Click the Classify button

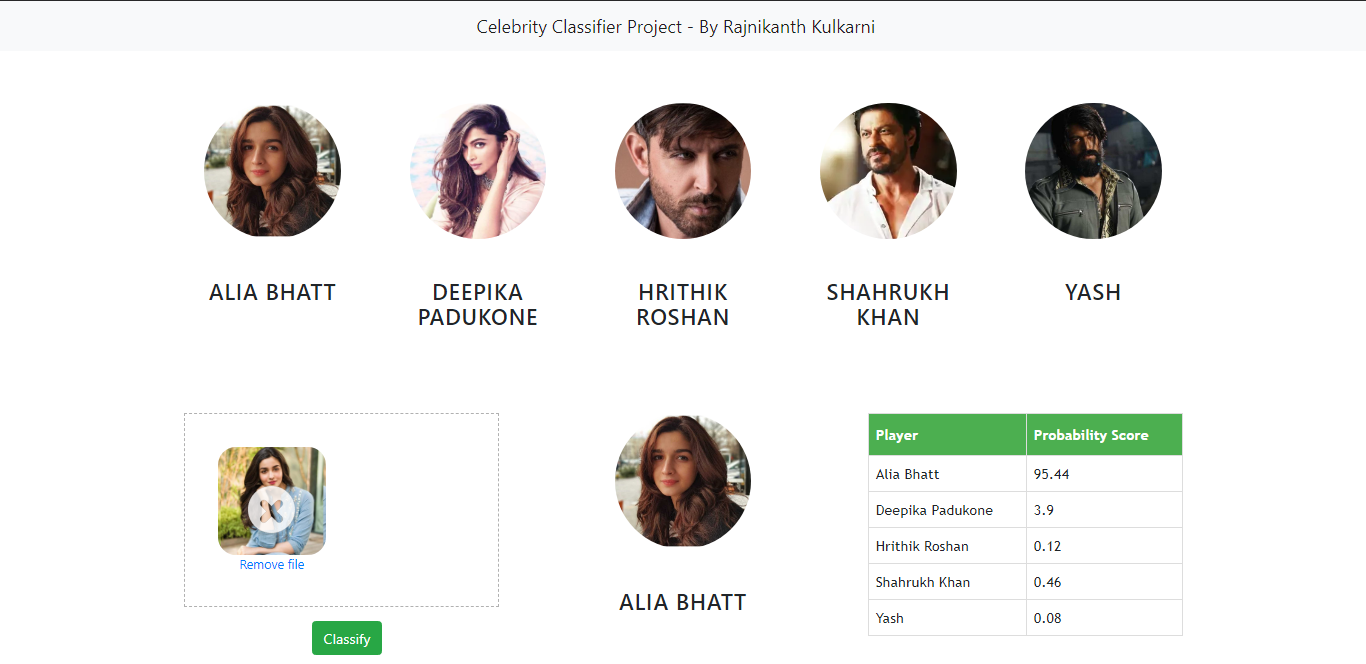[346, 637]
